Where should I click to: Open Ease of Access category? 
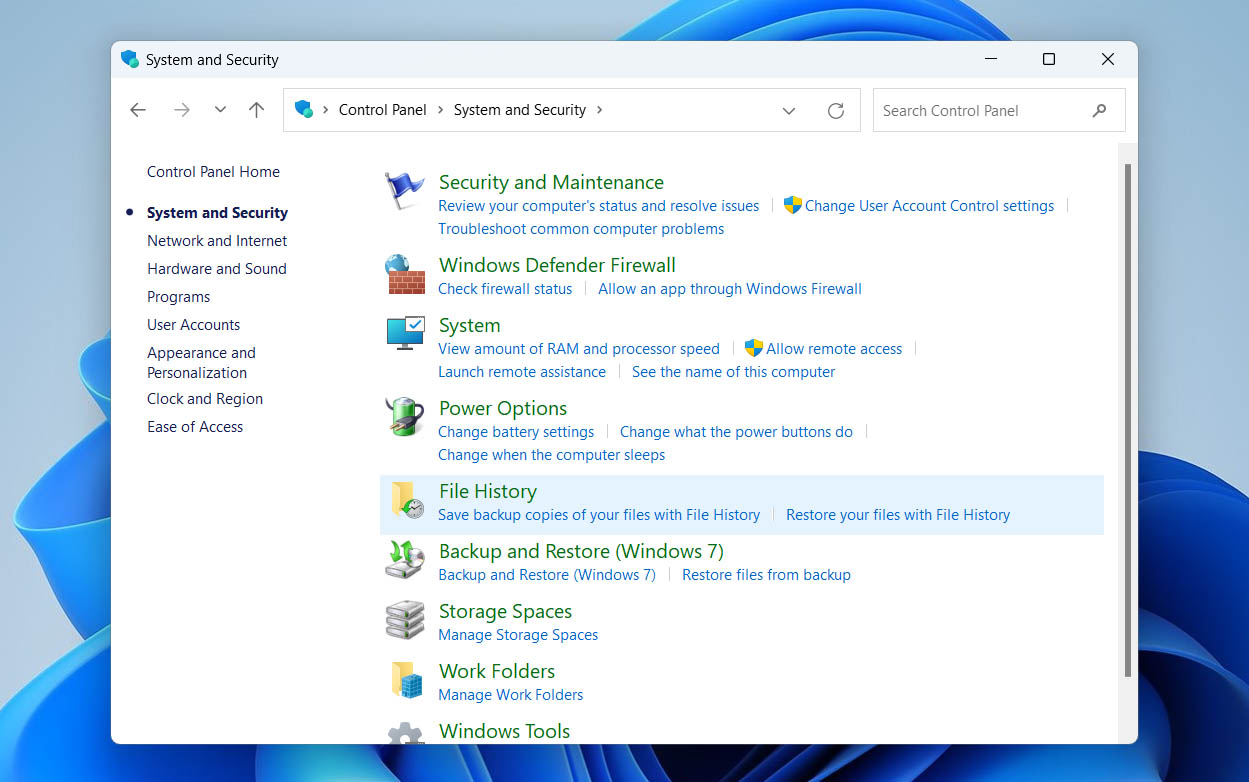coord(195,427)
